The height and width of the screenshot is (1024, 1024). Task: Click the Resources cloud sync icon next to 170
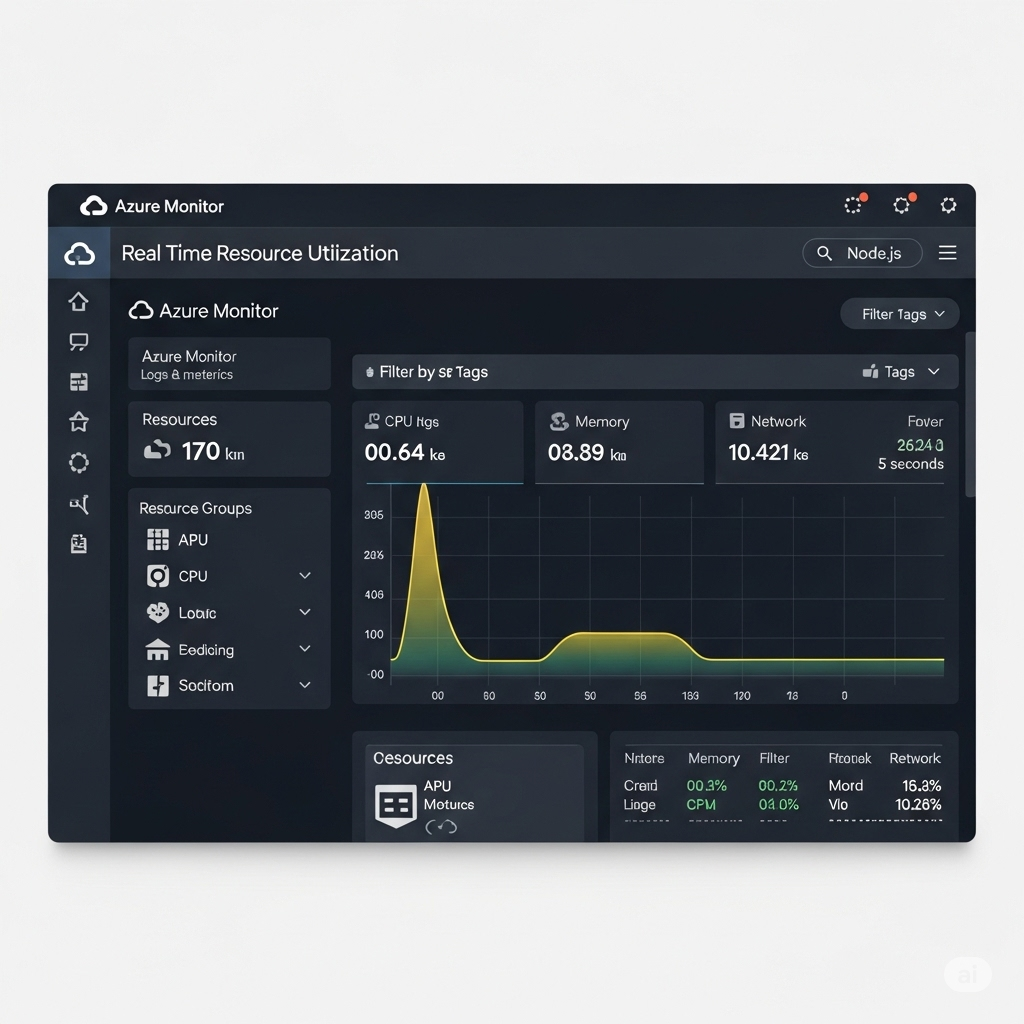click(157, 450)
